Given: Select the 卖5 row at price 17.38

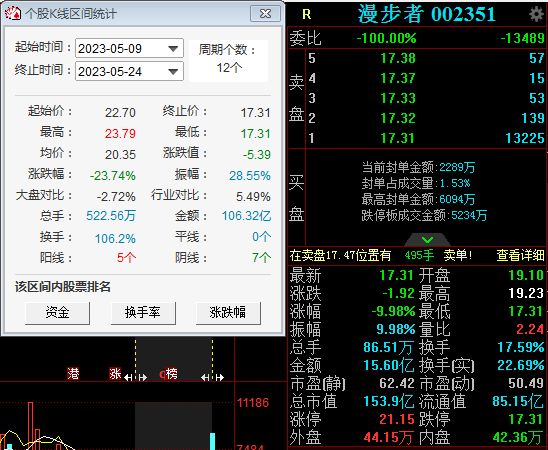Looking at the screenshot, I should (x=426, y=58).
